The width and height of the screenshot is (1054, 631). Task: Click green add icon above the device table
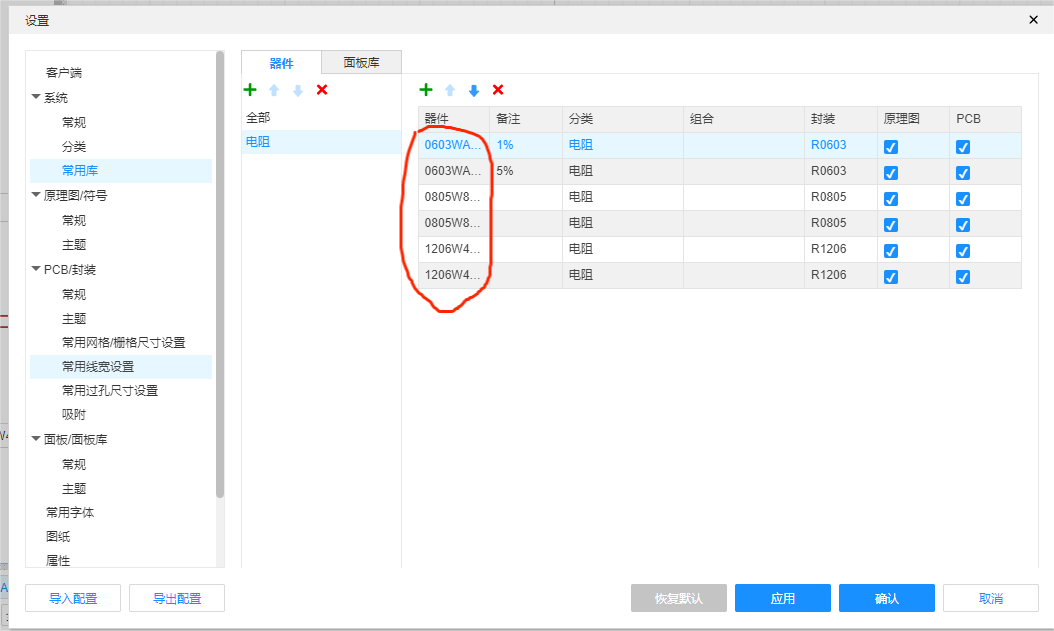(x=426, y=90)
